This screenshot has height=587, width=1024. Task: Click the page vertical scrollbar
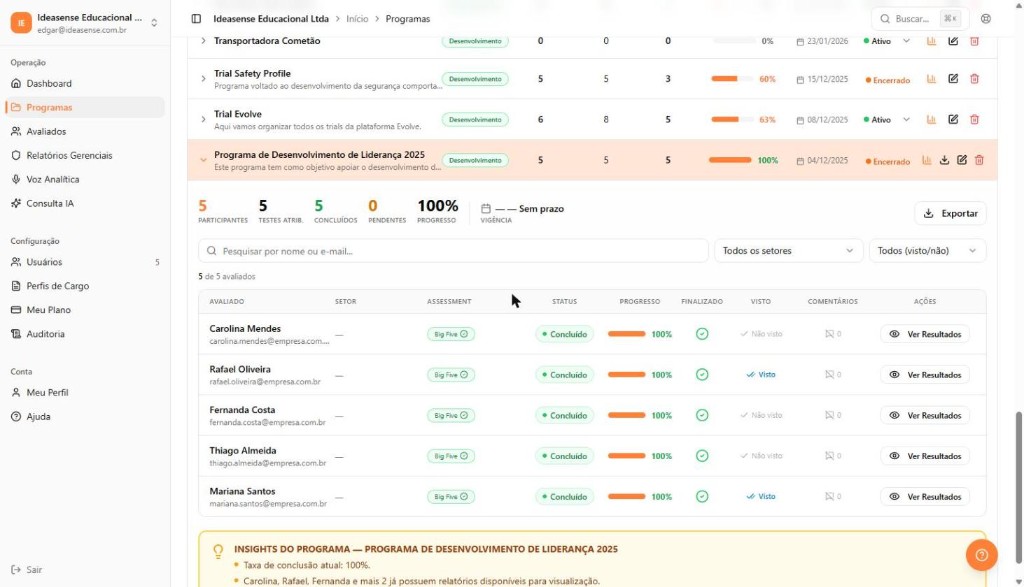tap(1019, 486)
